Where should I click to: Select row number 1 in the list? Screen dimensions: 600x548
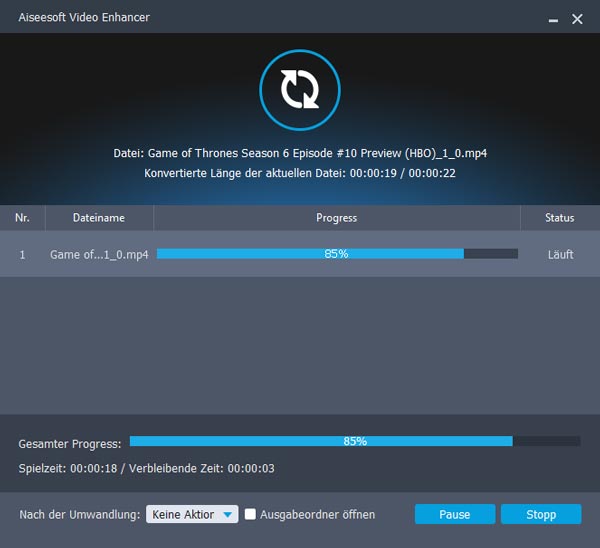pyautogui.click(x=22, y=255)
